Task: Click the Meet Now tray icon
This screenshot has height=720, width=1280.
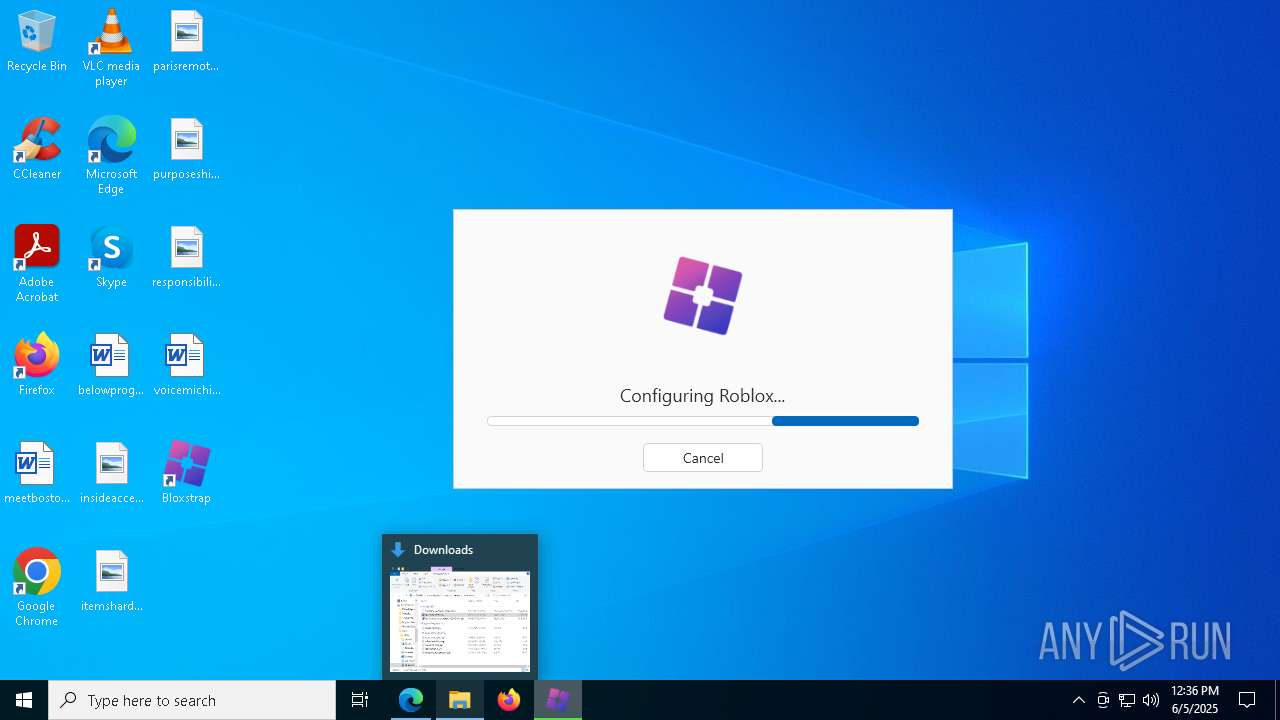Action: click(x=1103, y=700)
